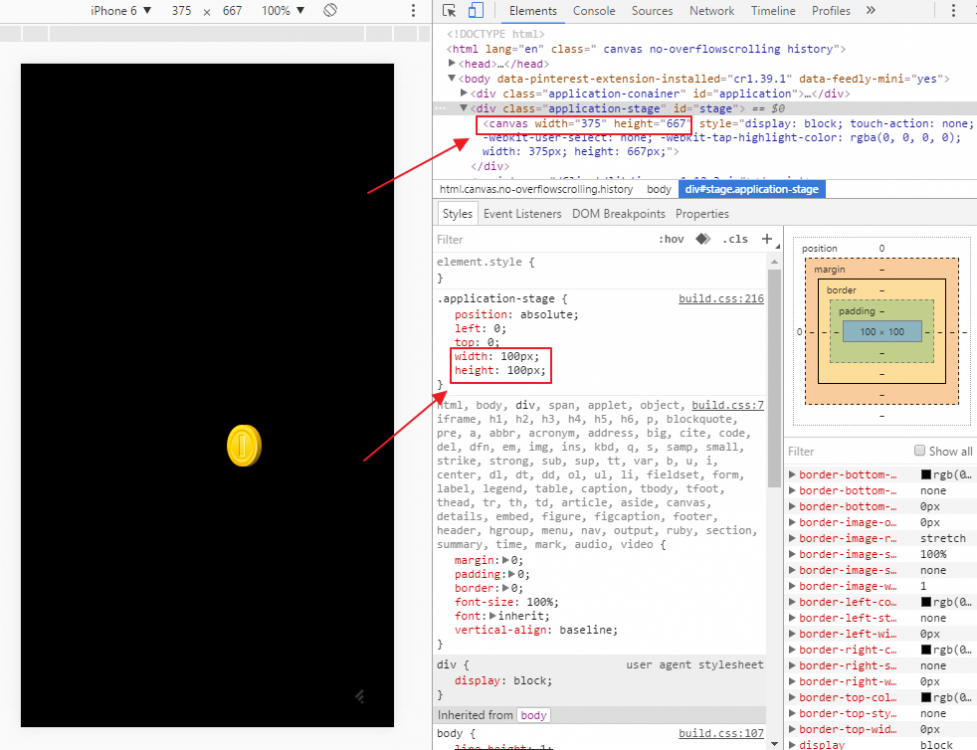Expand the margin shorthand property
This screenshot has width=977, height=750.
[x=506, y=560]
